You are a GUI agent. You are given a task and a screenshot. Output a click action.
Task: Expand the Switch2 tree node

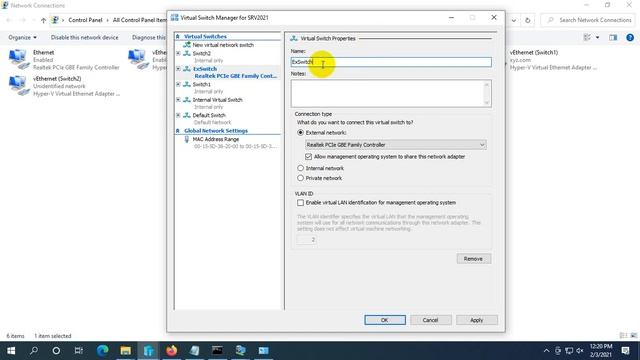178,53
